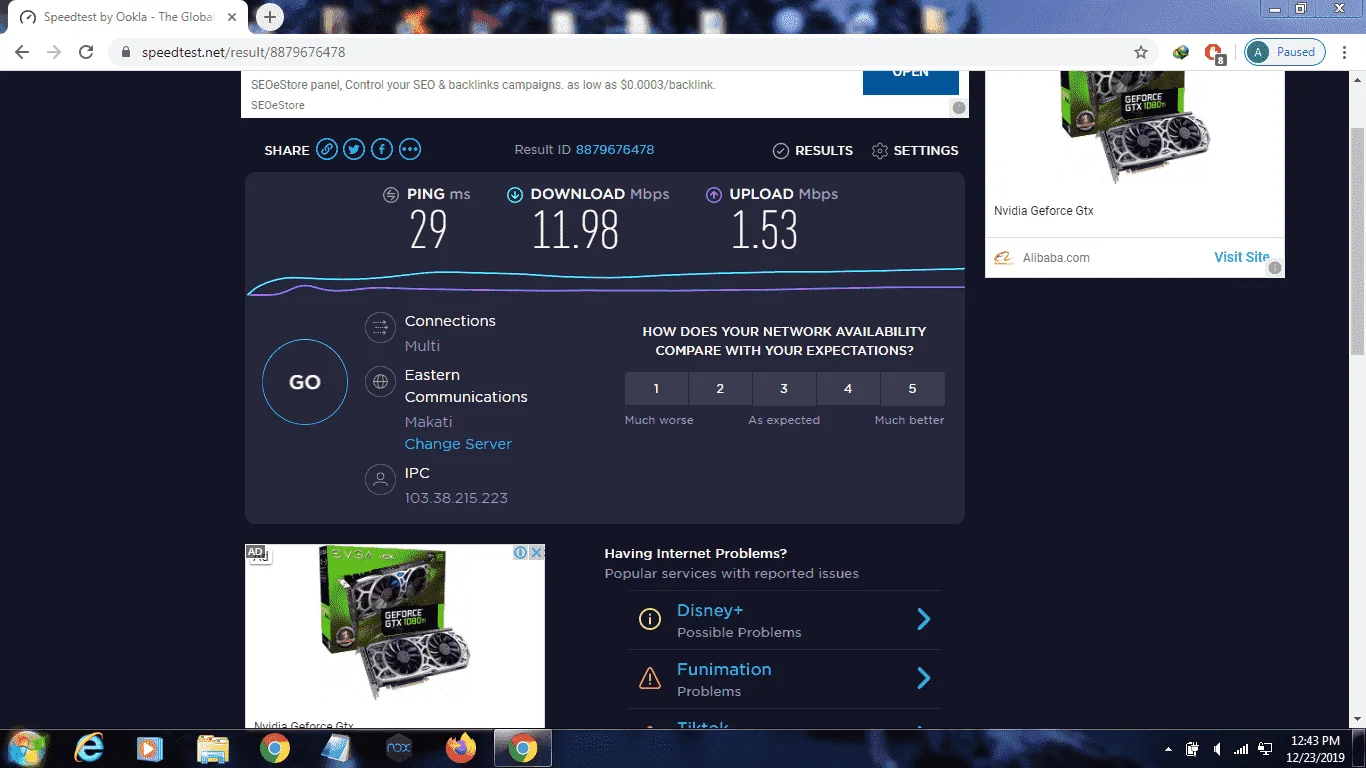The height and width of the screenshot is (768, 1366).
Task: Open the Chrome profile button labeled Paused
Action: [1285, 52]
